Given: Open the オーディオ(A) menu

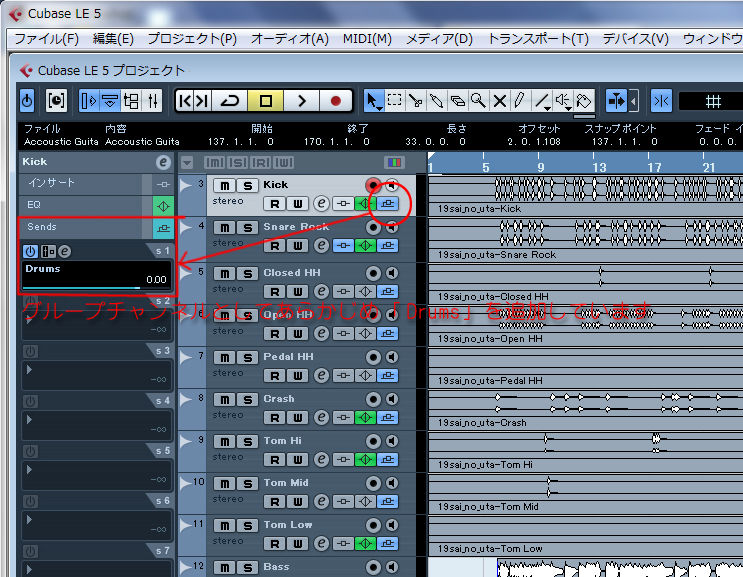Looking at the screenshot, I should click(x=290, y=39).
